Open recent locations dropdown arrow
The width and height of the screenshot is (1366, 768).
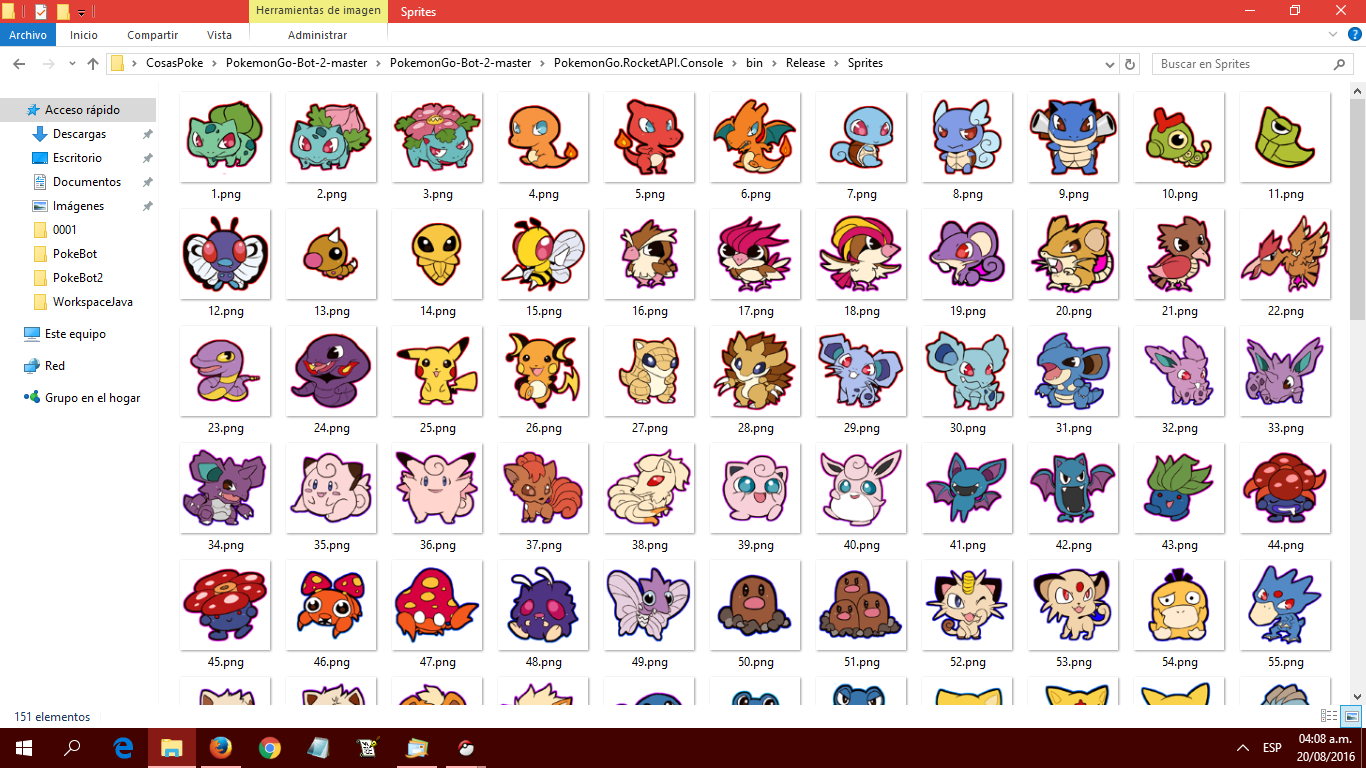[72, 64]
